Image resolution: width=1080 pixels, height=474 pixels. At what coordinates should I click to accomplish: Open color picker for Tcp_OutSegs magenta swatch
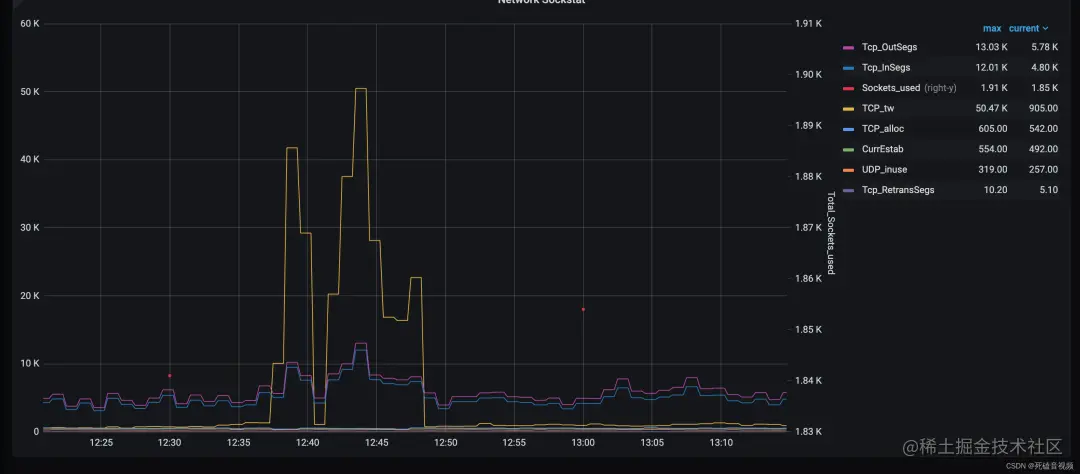(x=849, y=48)
